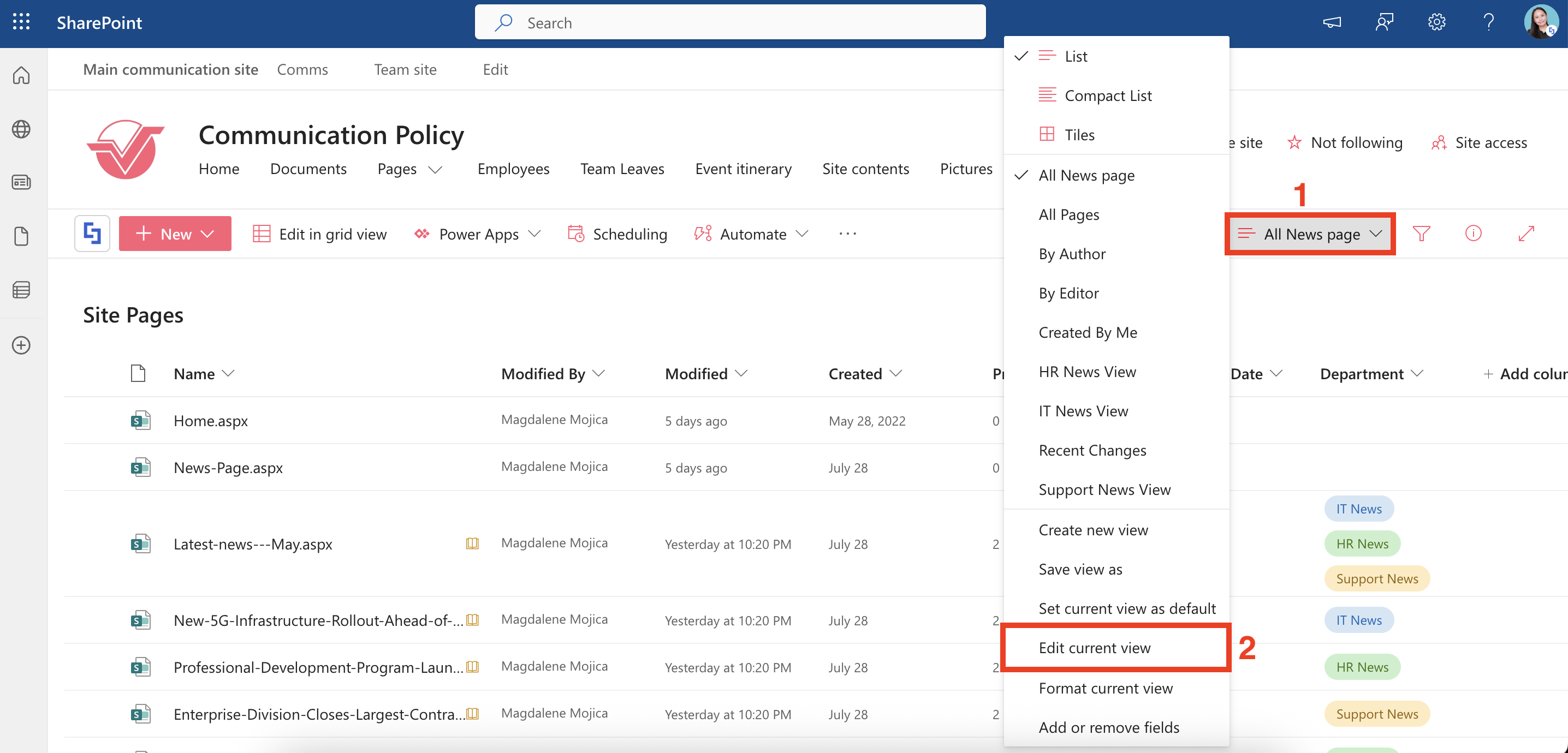Select the Compact List layout option
Image resolution: width=1568 pixels, height=753 pixels.
tap(1108, 95)
